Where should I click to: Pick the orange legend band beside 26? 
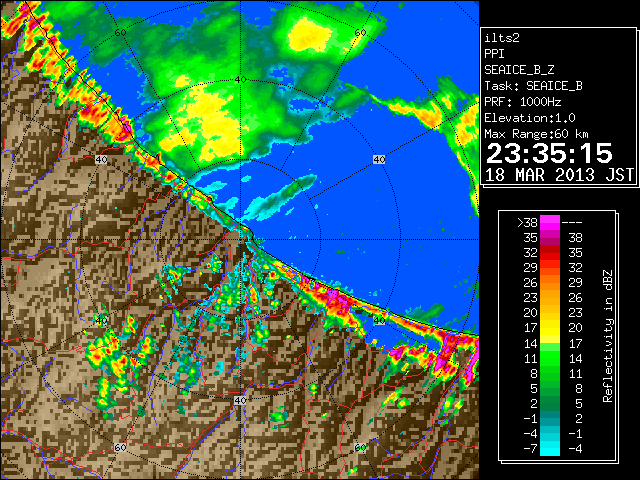(x=550, y=282)
